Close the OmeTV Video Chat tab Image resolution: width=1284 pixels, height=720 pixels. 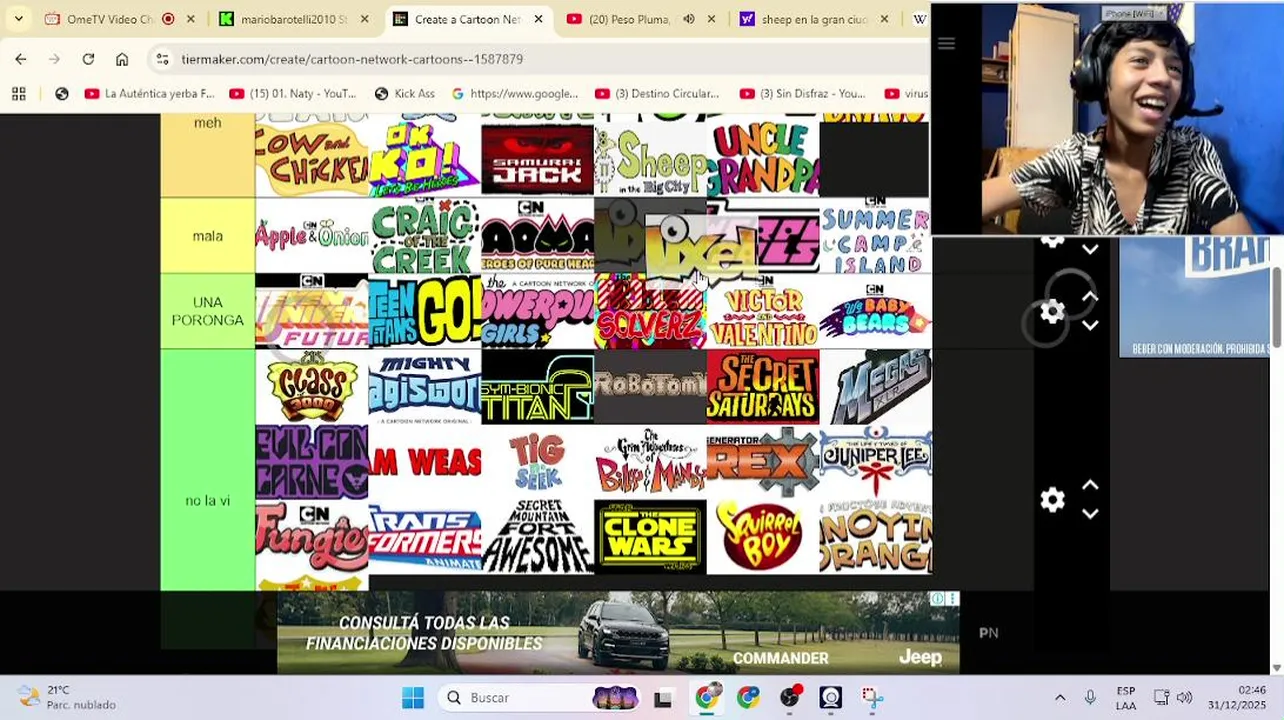(x=191, y=19)
